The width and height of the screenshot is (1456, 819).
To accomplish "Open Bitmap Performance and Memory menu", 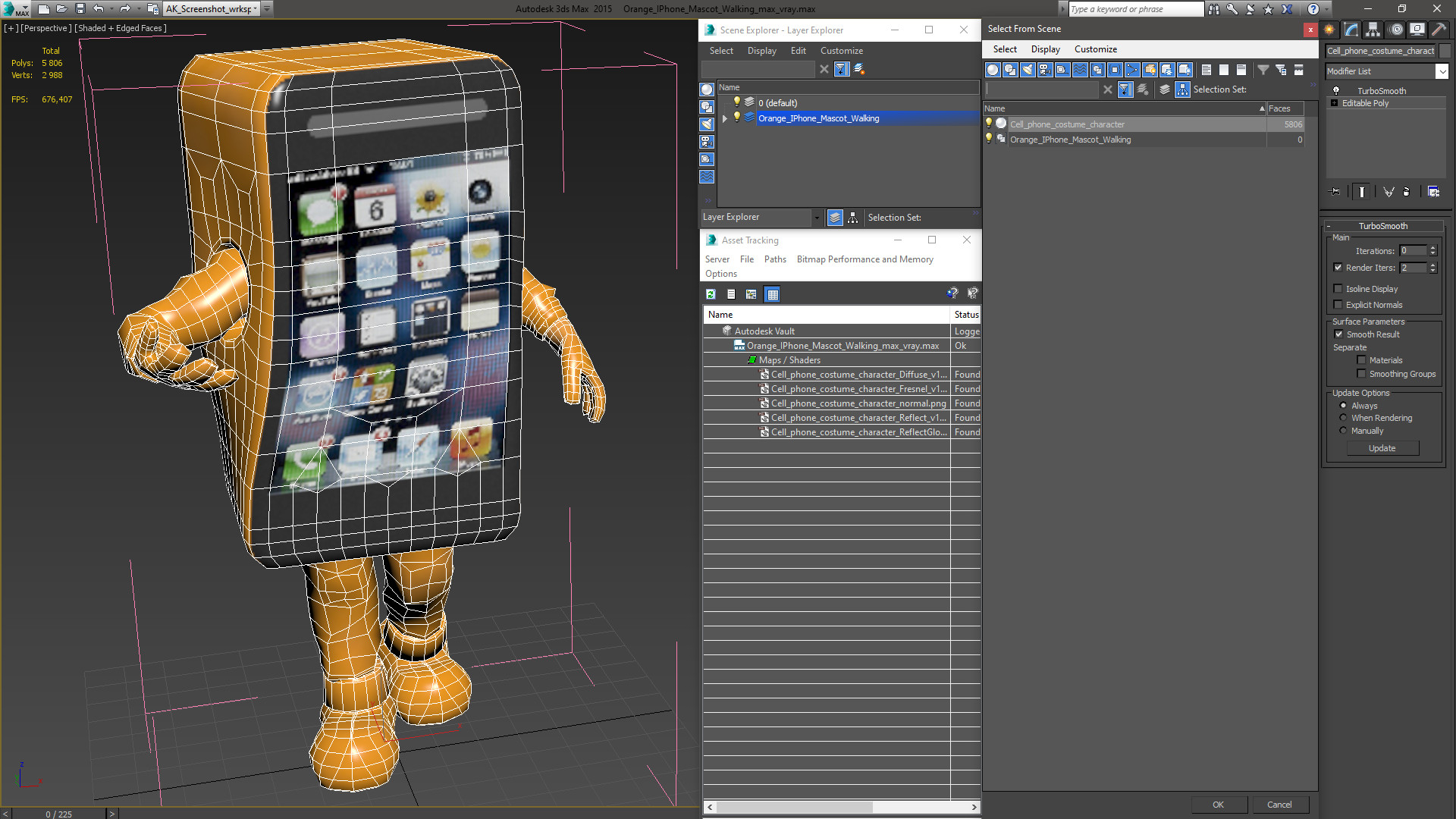I will click(864, 259).
